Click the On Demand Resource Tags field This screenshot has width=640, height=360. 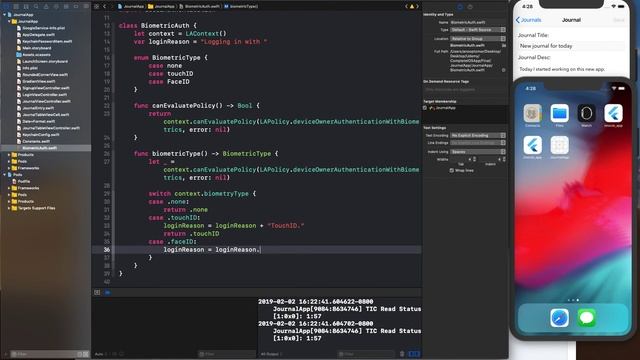point(464,89)
